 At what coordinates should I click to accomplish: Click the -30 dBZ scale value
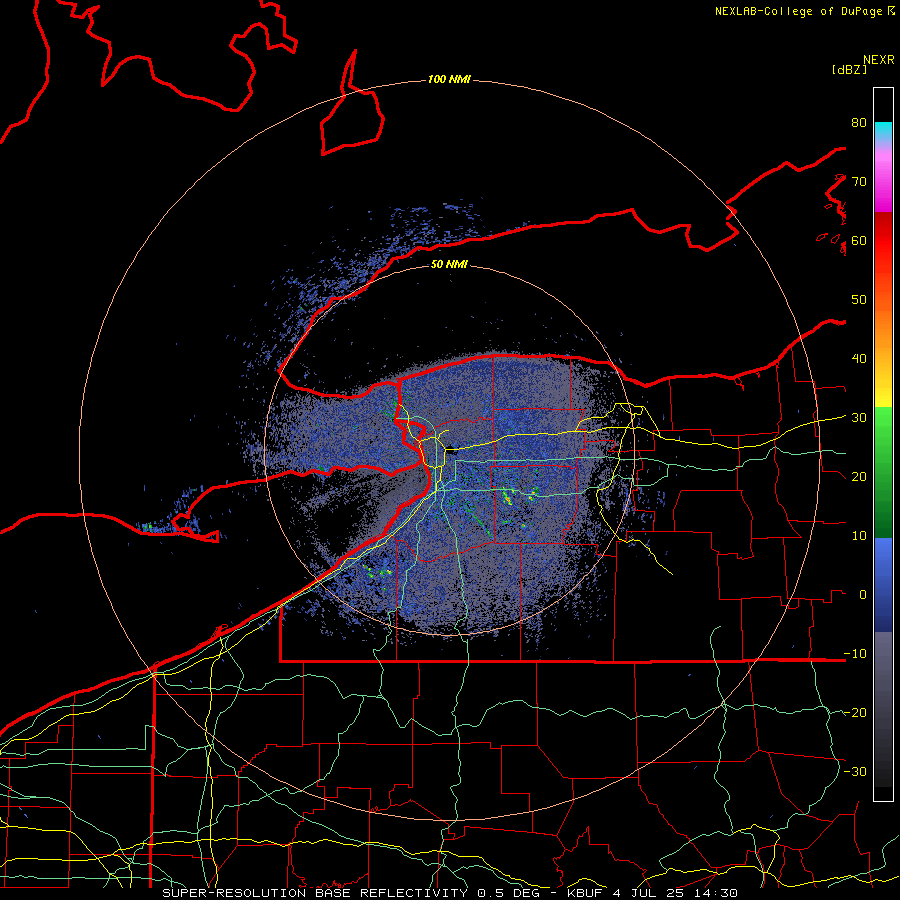(855, 772)
